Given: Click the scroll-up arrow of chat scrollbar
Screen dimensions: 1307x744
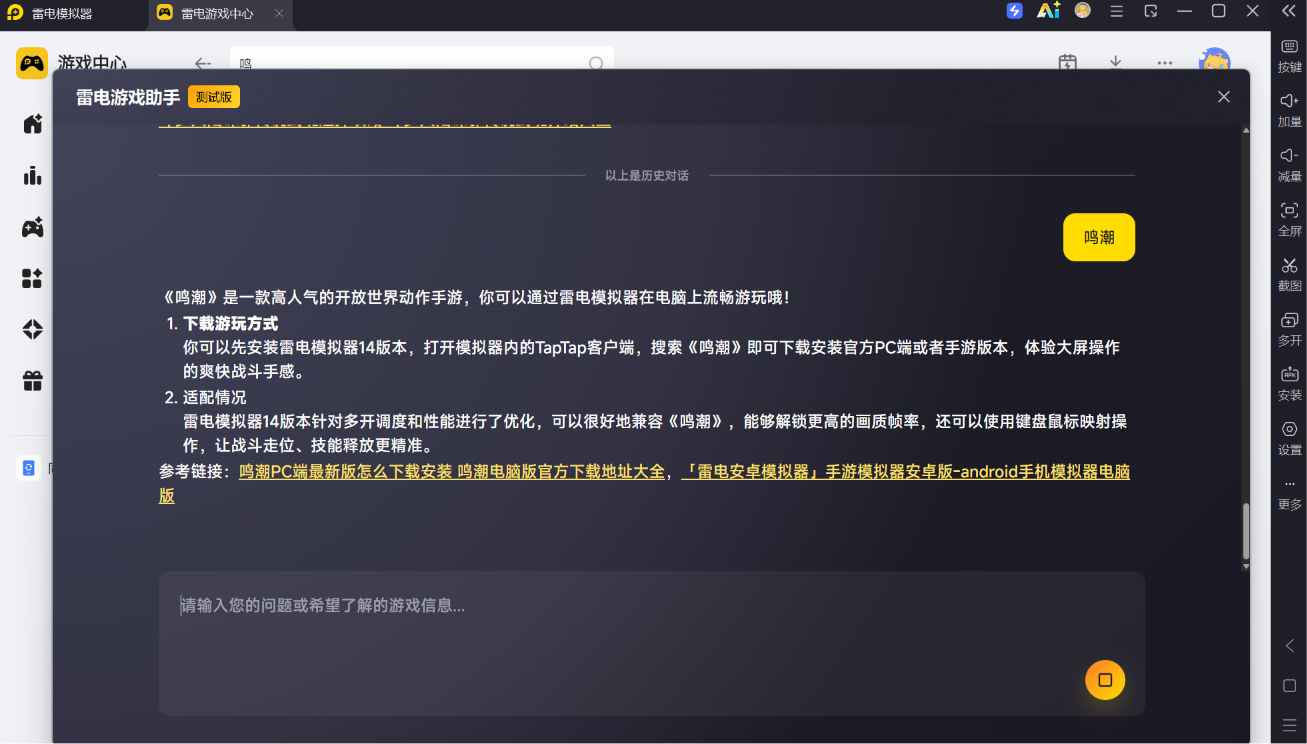Looking at the screenshot, I should click(1246, 130).
